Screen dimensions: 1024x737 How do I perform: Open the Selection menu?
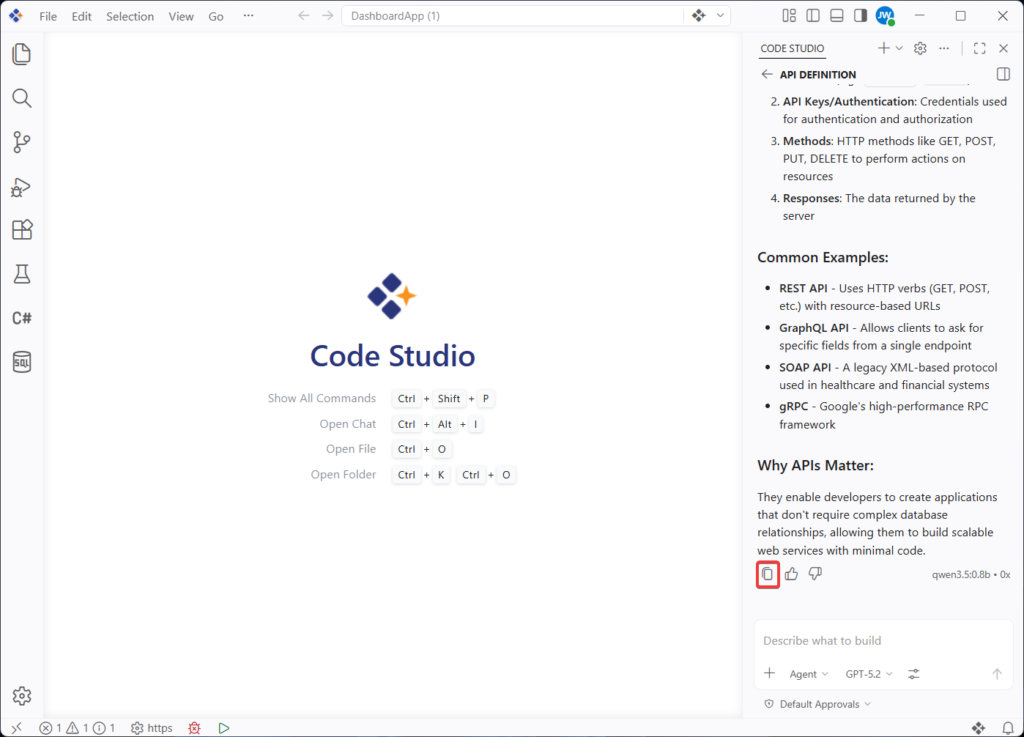click(130, 16)
